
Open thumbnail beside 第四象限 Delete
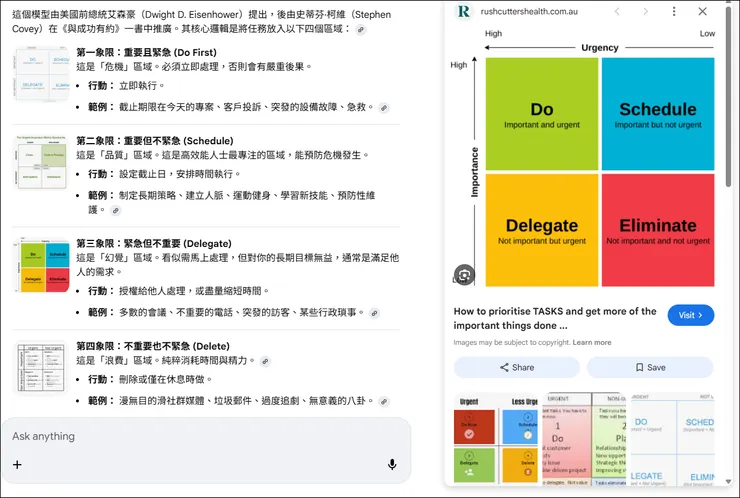coord(42,367)
